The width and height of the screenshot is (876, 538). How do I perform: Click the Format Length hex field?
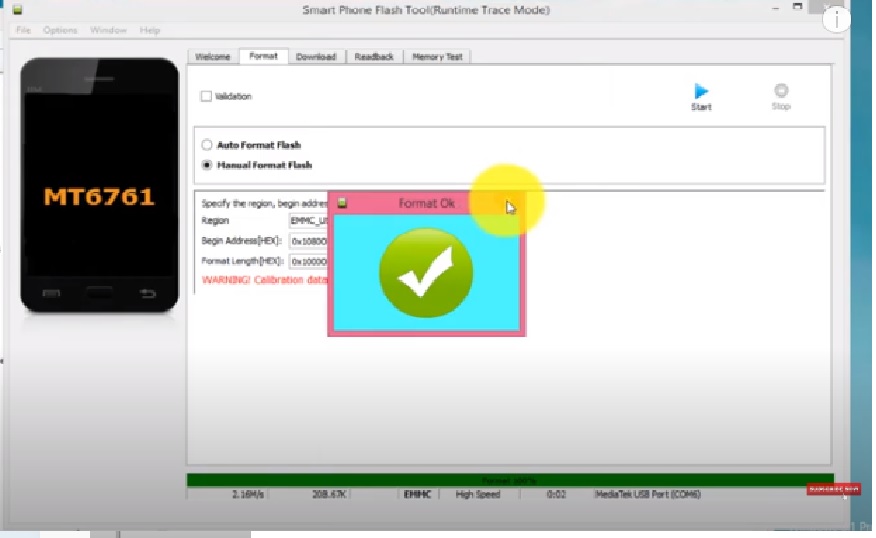click(308, 261)
